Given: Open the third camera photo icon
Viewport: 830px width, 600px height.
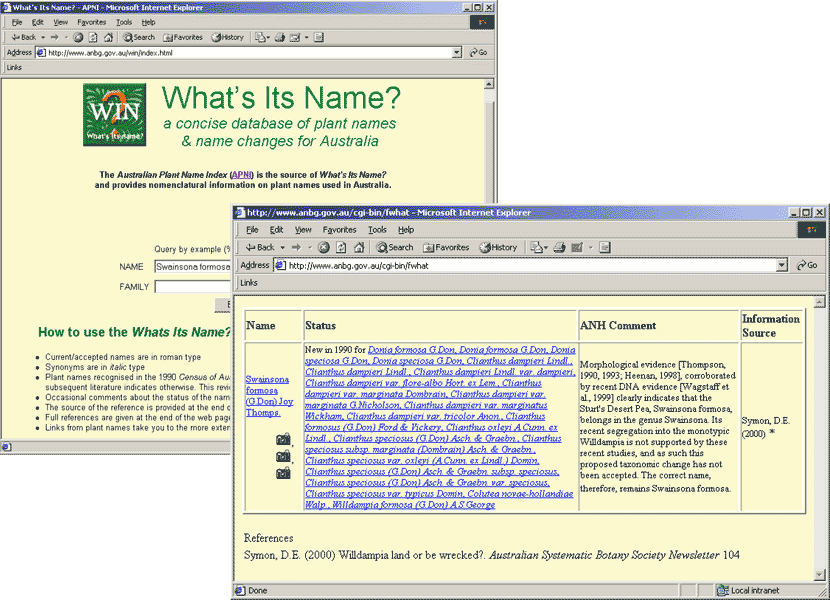Looking at the screenshot, I should (x=283, y=472).
